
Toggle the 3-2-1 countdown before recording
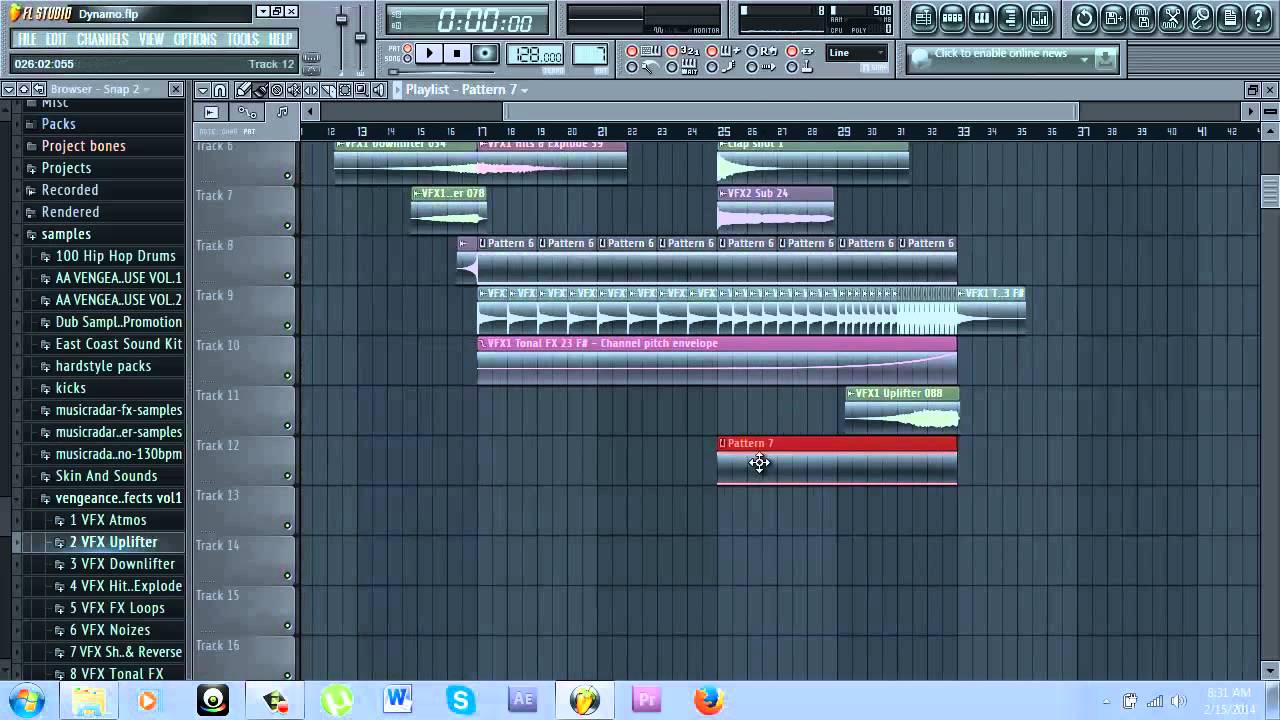[x=671, y=51]
